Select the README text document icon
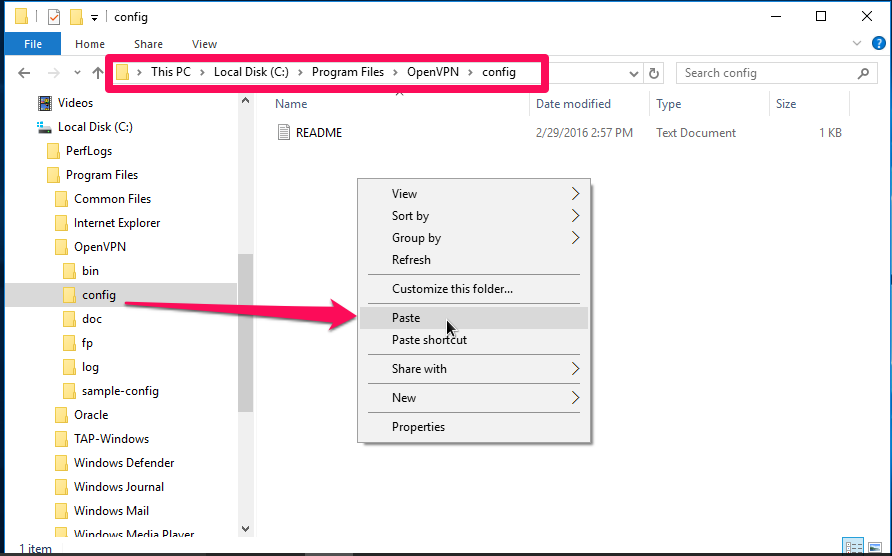Image resolution: width=892 pixels, height=556 pixels. pos(283,133)
